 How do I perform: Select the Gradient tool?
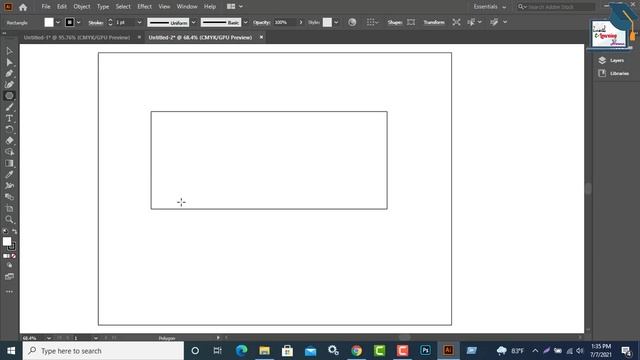point(9,163)
